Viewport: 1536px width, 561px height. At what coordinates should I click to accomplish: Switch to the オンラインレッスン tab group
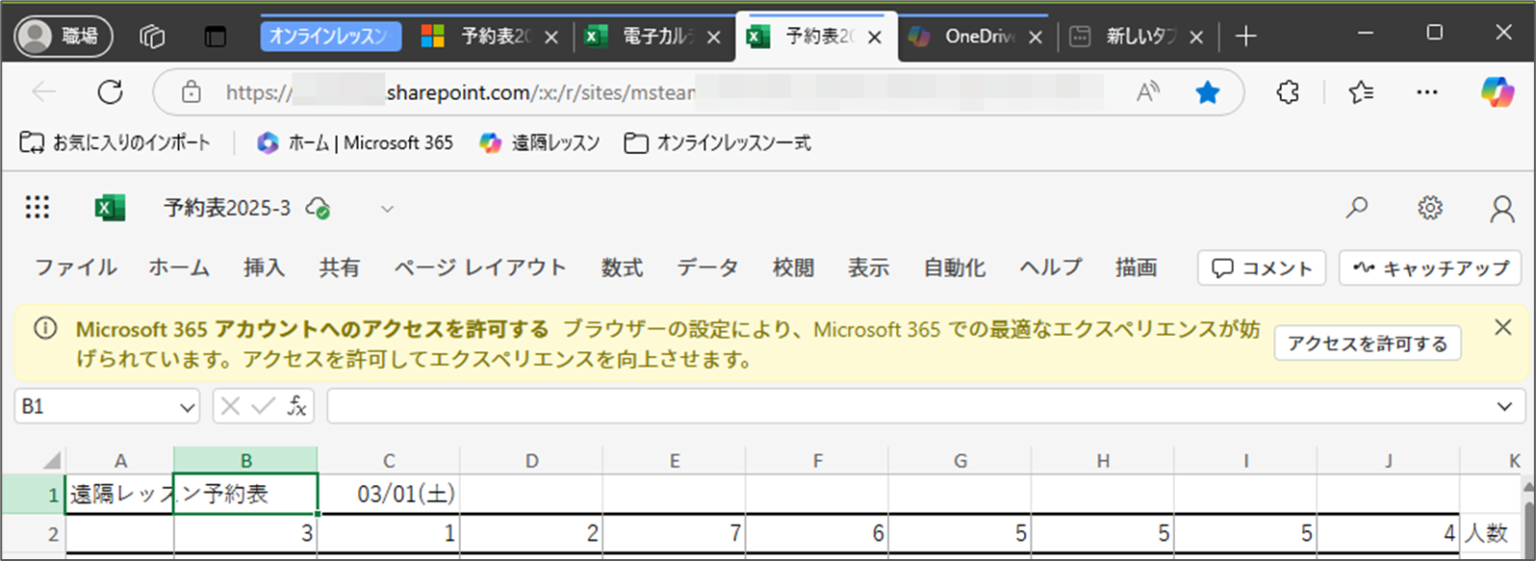pyautogui.click(x=331, y=37)
